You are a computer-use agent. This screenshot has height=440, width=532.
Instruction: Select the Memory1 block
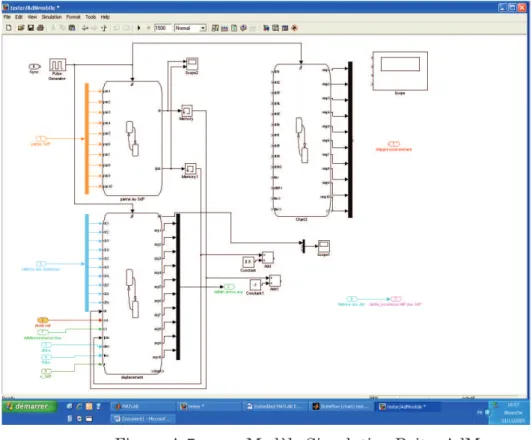click(190, 169)
